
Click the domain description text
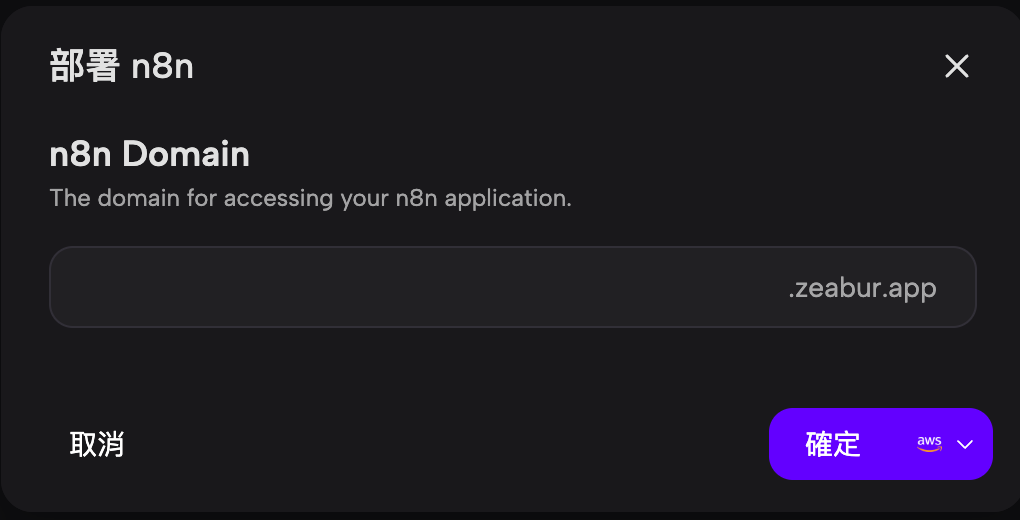(x=310, y=197)
